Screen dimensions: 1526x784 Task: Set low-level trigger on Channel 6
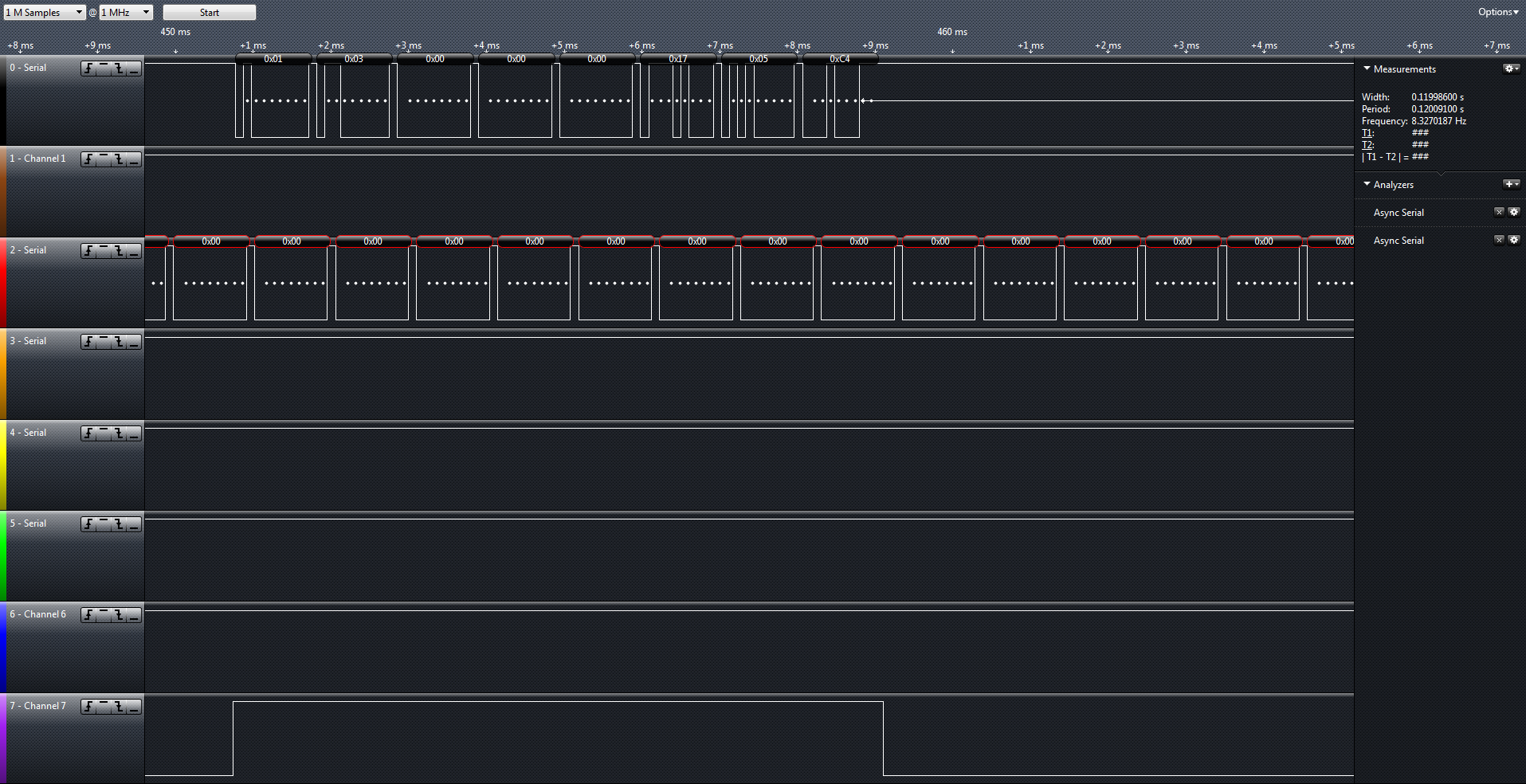pyautogui.click(x=134, y=615)
